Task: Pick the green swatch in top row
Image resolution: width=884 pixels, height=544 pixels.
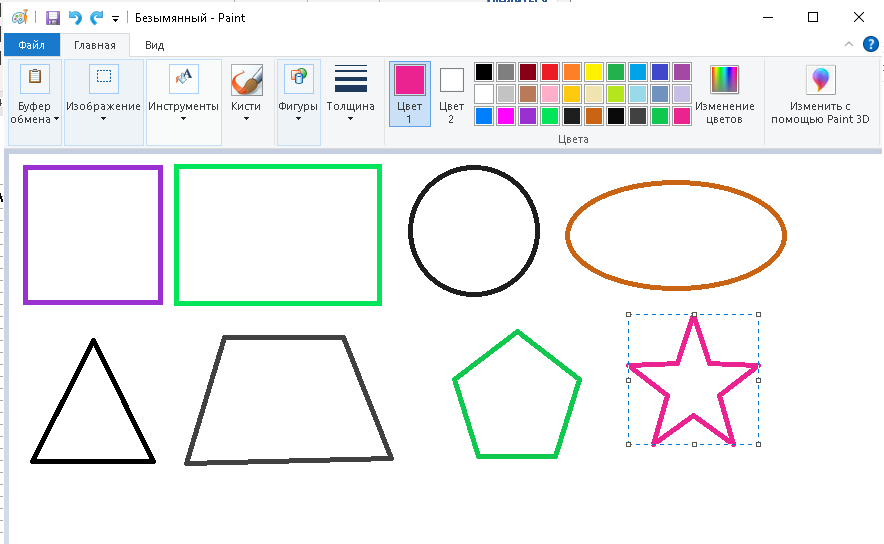Action: point(616,72)
